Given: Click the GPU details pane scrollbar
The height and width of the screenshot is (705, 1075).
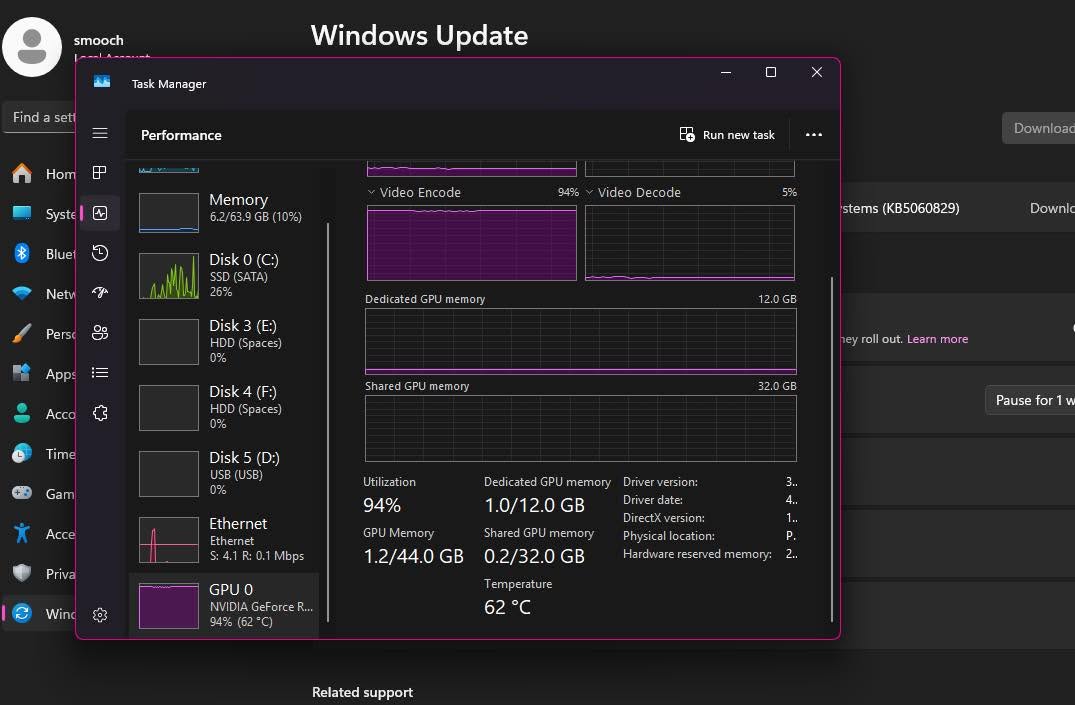Looking at the screenshot, I should [832, 449].
